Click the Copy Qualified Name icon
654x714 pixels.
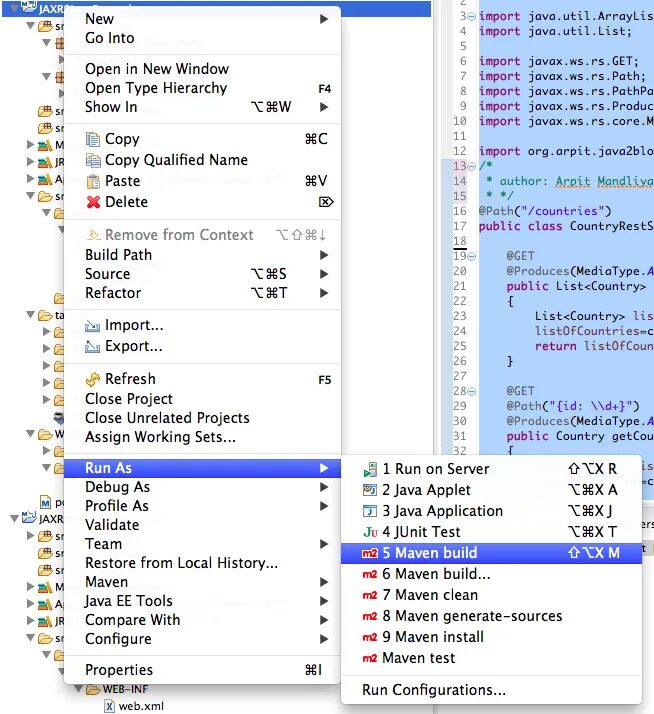(93, 160)
